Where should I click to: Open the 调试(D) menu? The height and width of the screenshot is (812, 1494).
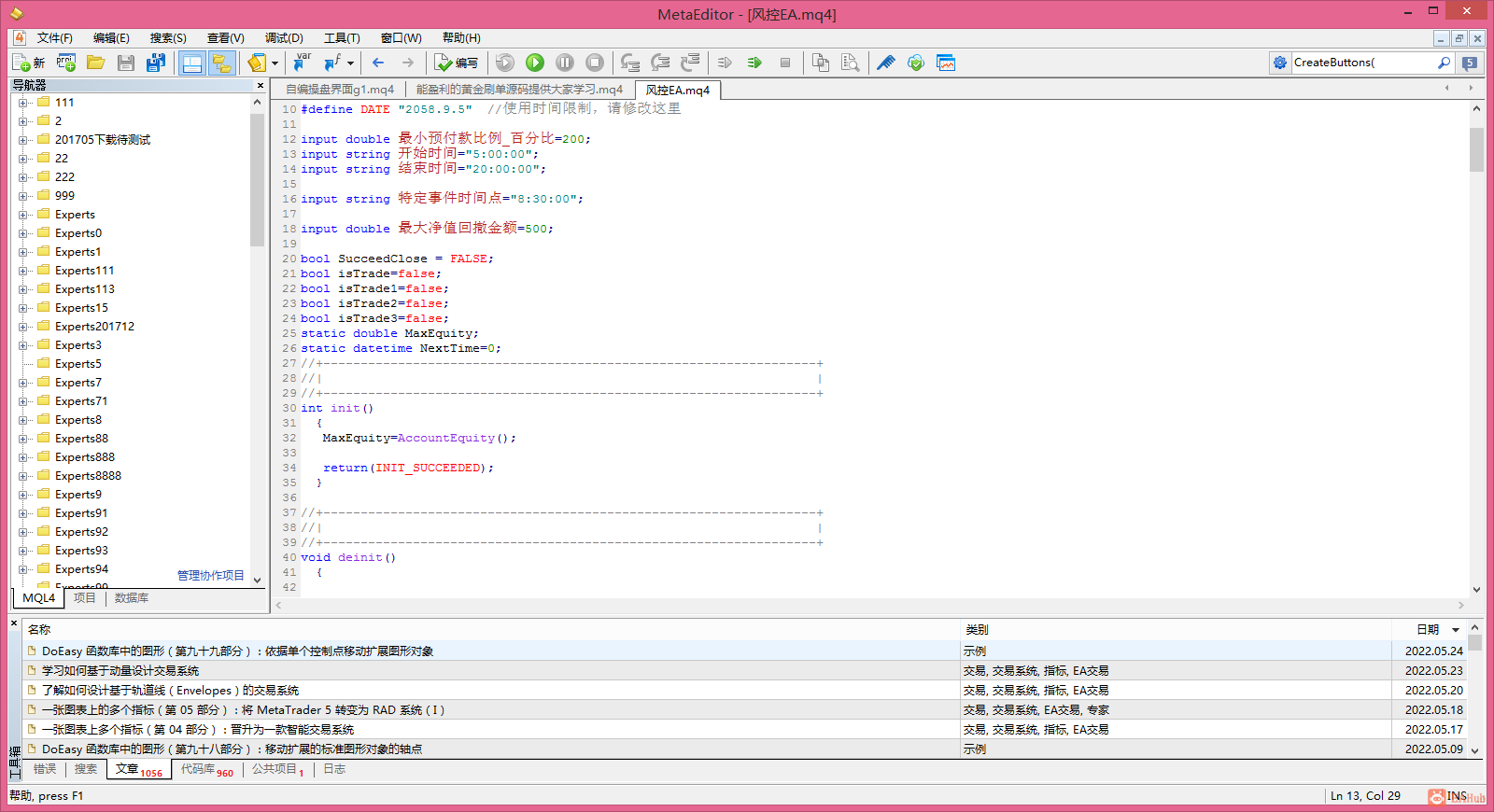[x=284, y=38]
